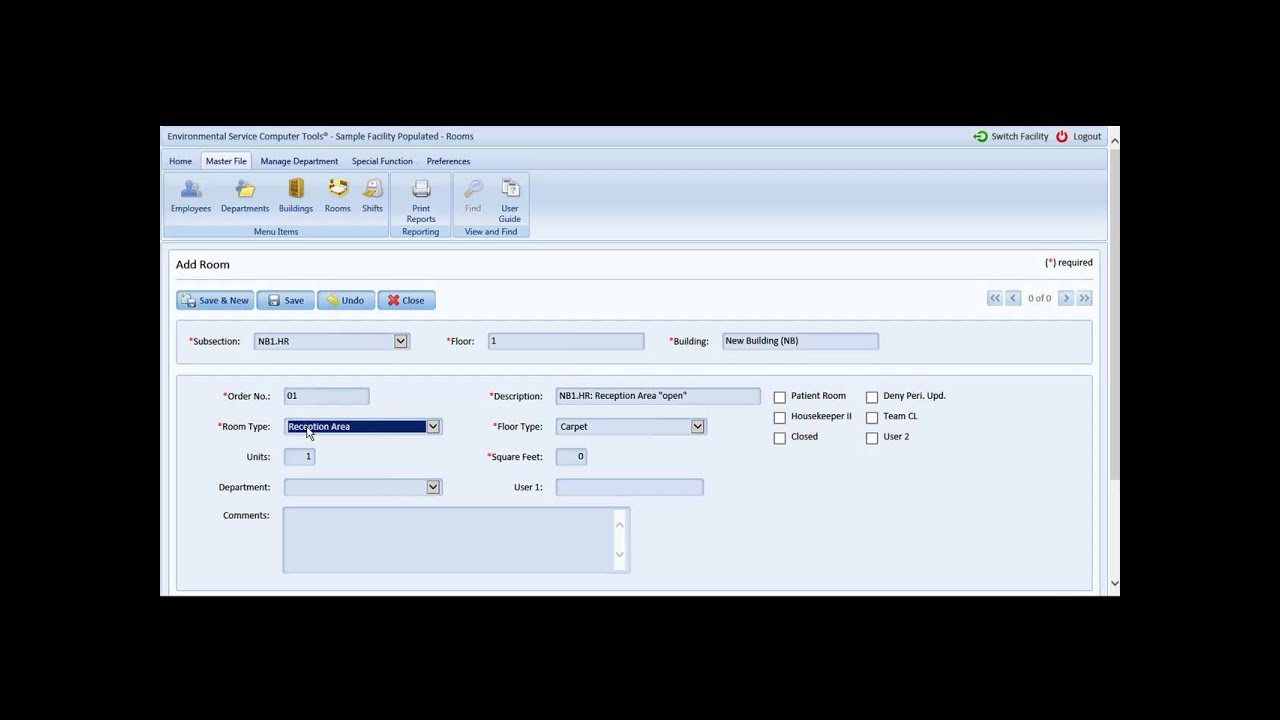This screenshot has width=1280, height=720.
Task: Click the Units input field
Action: pyautogui.click(x=300, y=456)
